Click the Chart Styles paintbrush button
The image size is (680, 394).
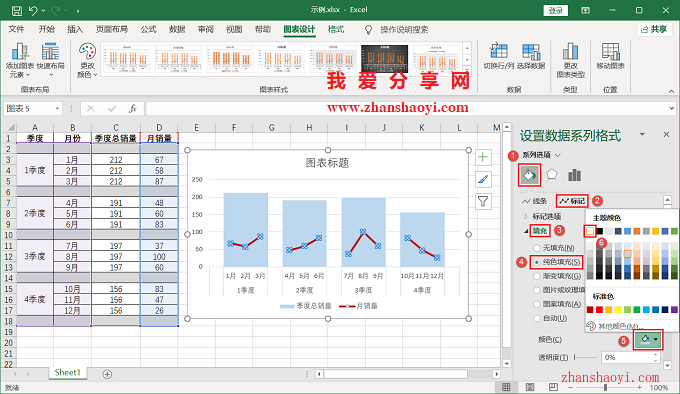tap(483, 179)
